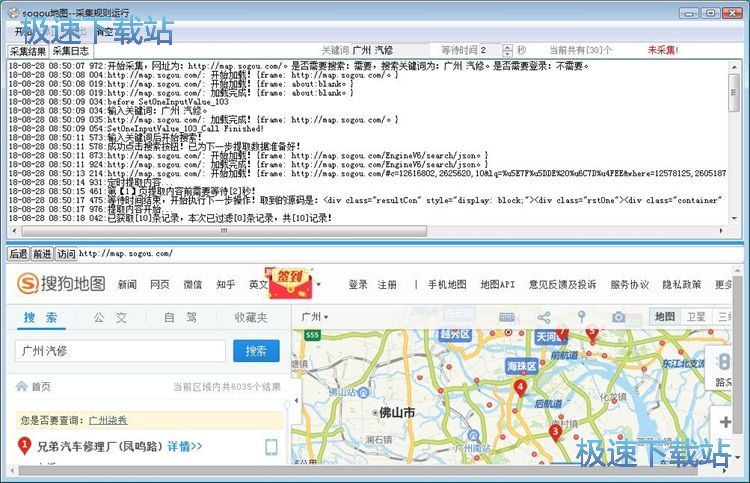Select the 公交 transit tab
This screenshot has height=483, width=750.
point(110,318)
